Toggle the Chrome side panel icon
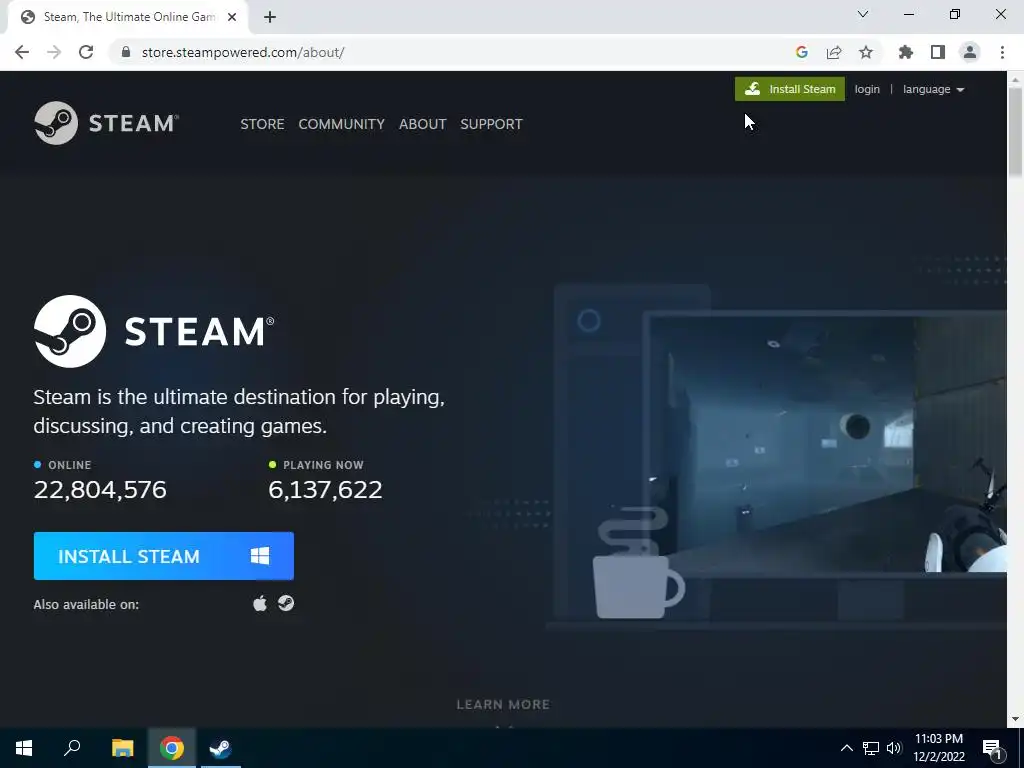 point(938,52)
